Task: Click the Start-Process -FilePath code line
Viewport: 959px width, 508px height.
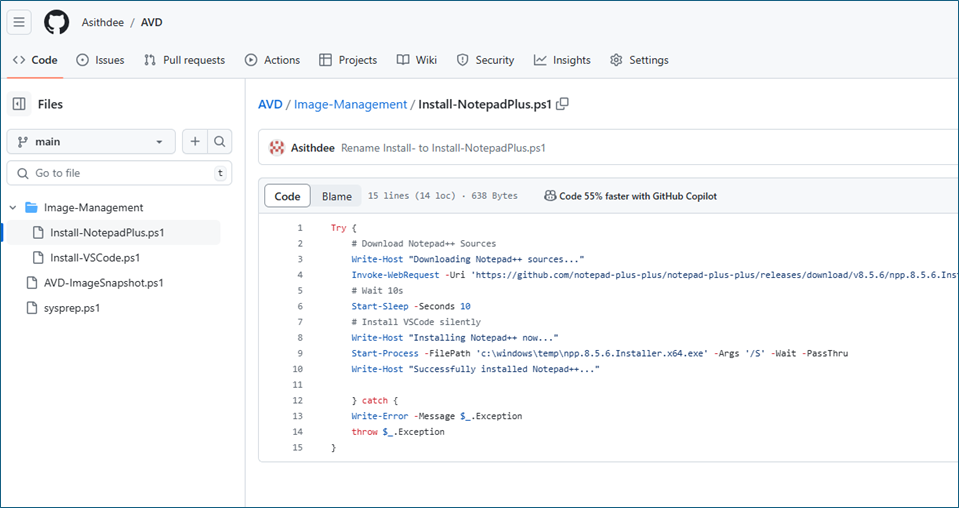Action: (x=599, y=353)
